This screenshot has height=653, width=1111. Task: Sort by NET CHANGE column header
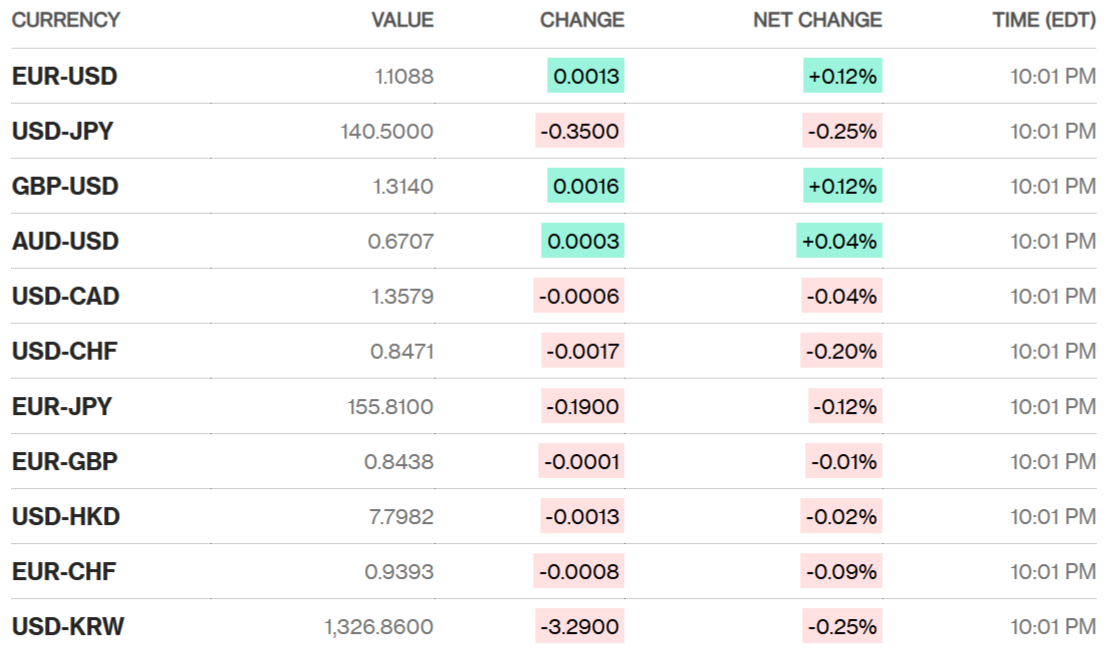(x=817, y=20)
